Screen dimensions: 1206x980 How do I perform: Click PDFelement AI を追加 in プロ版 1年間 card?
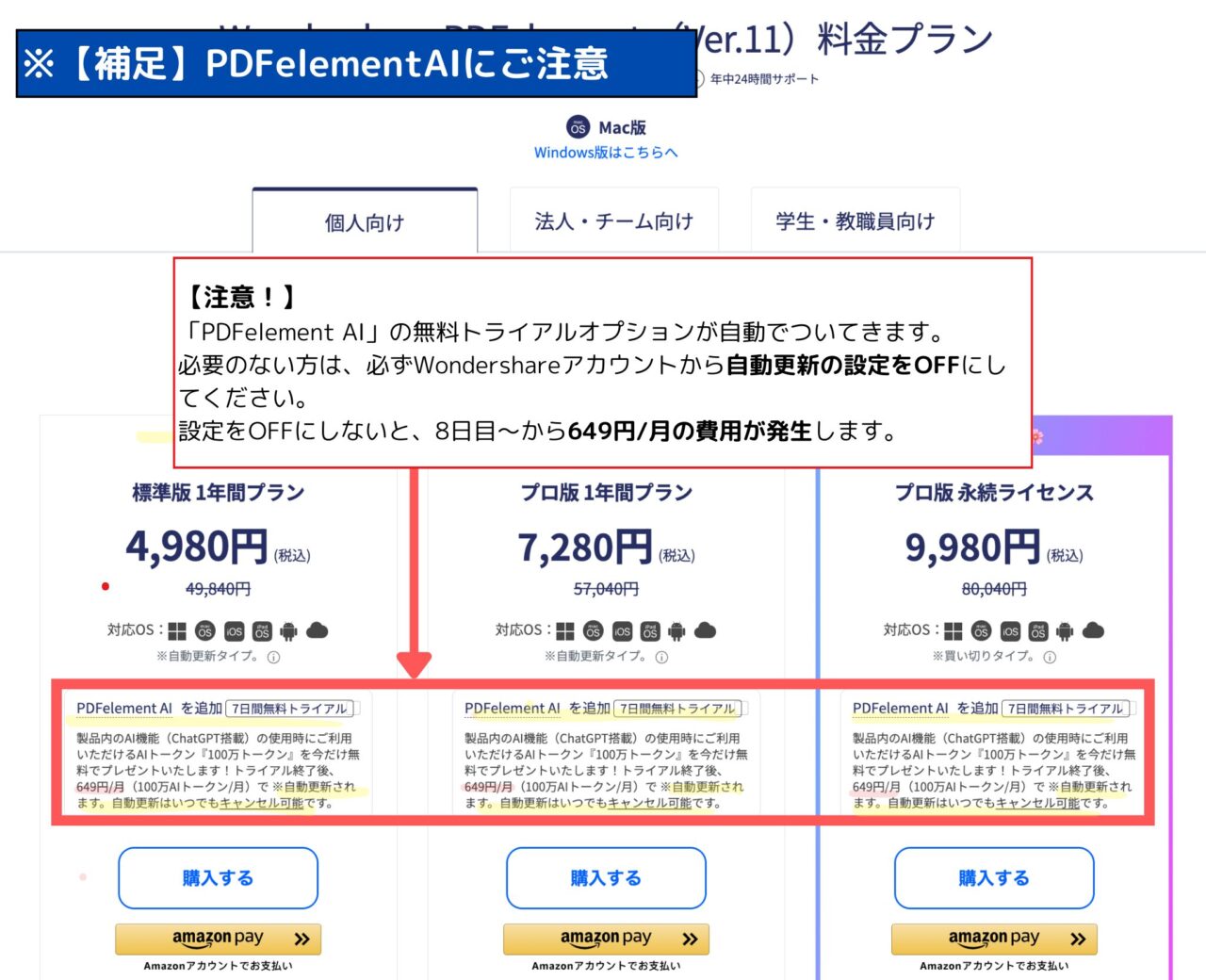[x=537, y=709]
